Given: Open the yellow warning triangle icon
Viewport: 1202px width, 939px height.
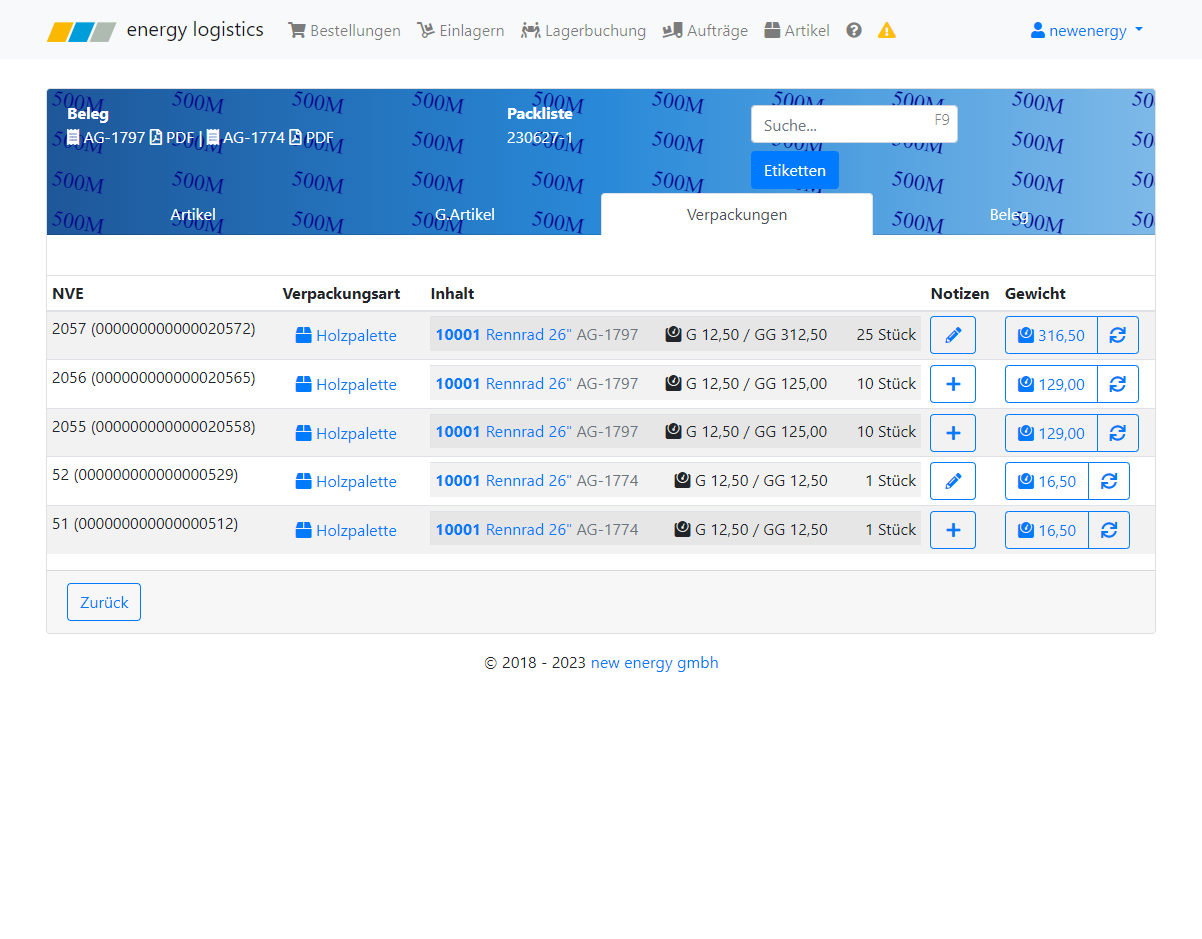Looking at the screenshot, I should point(887,30).
